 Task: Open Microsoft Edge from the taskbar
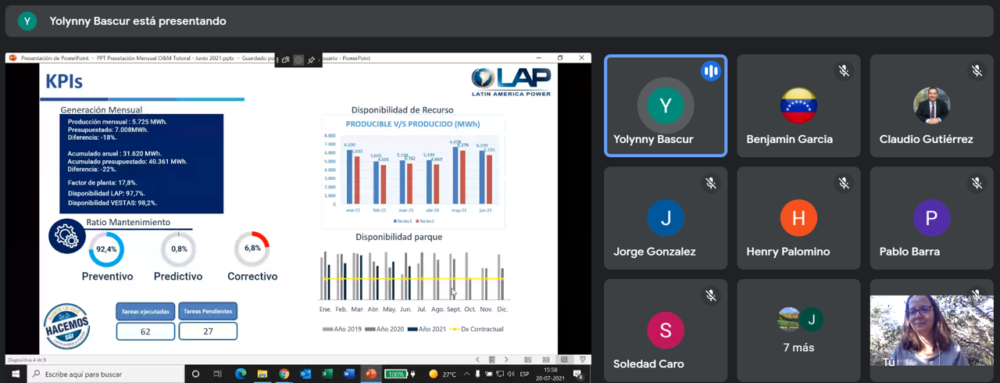[240, 373]
